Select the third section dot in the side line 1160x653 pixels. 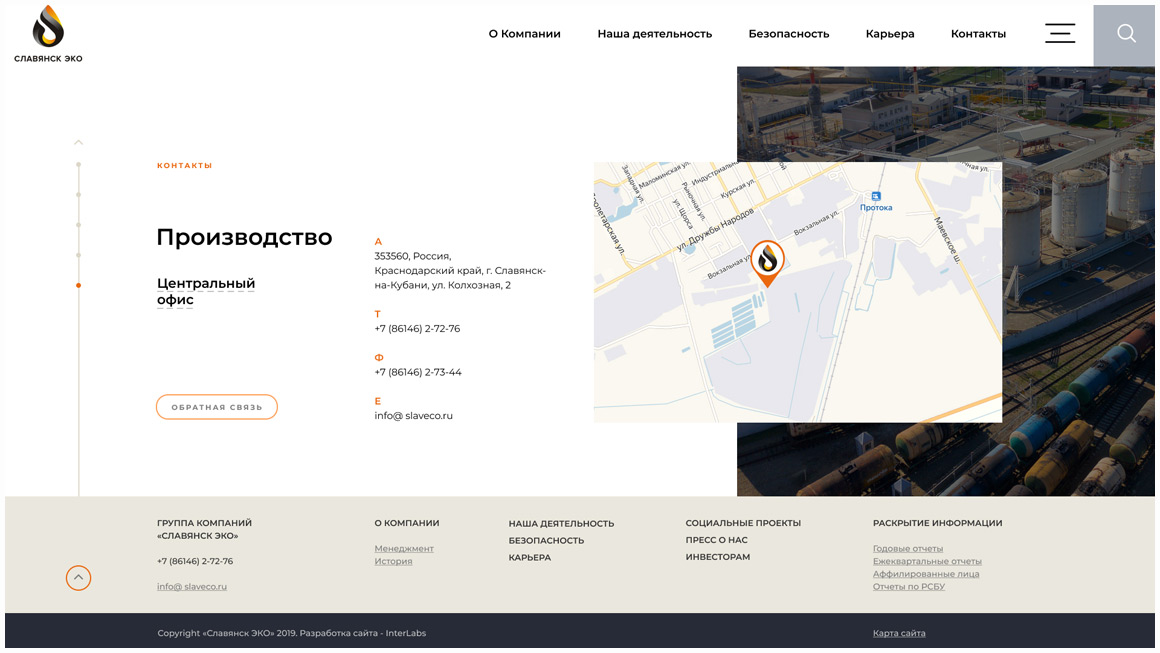(x=78, y=225)
